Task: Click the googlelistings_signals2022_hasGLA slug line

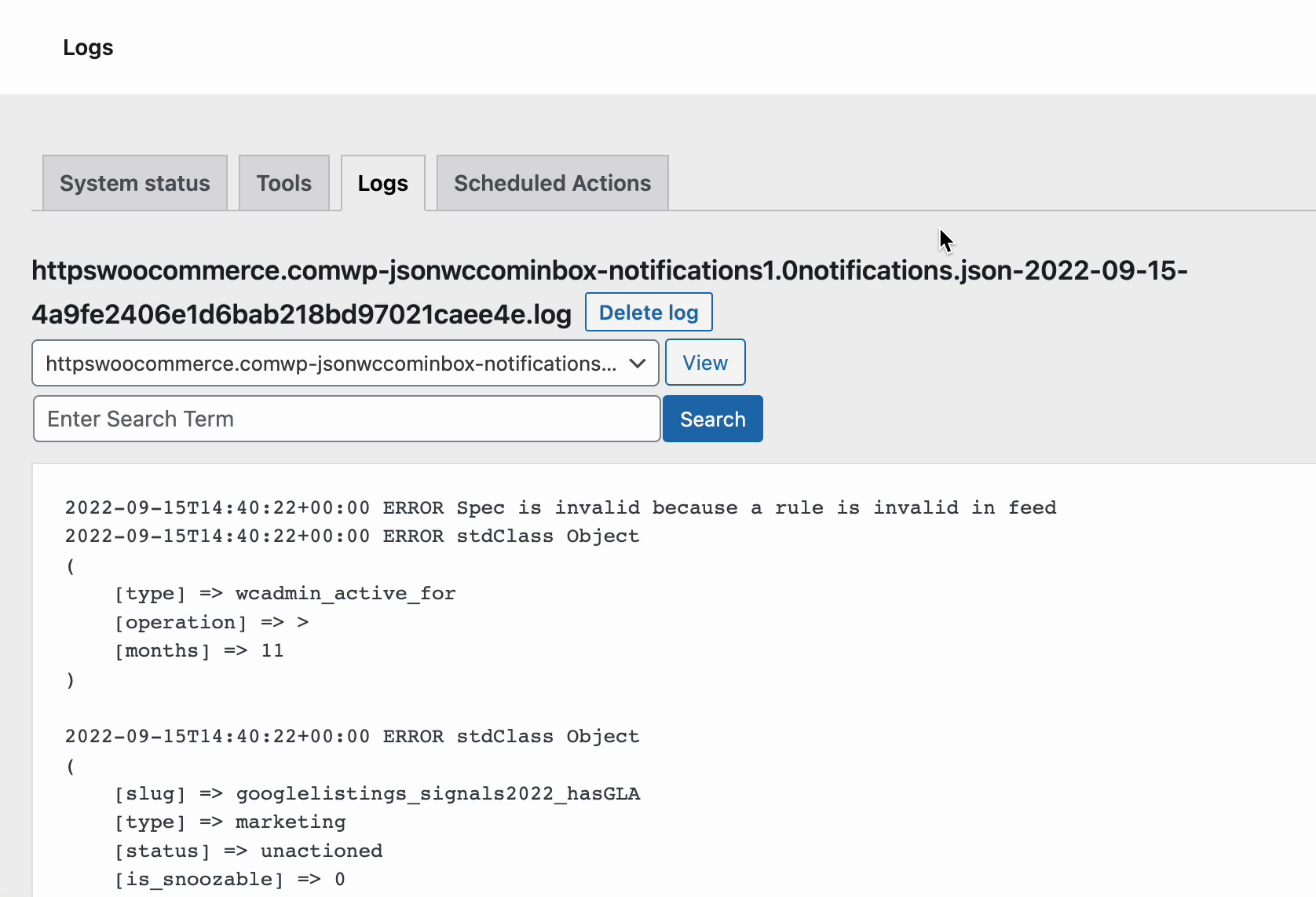Action: [x=377, y=793]
